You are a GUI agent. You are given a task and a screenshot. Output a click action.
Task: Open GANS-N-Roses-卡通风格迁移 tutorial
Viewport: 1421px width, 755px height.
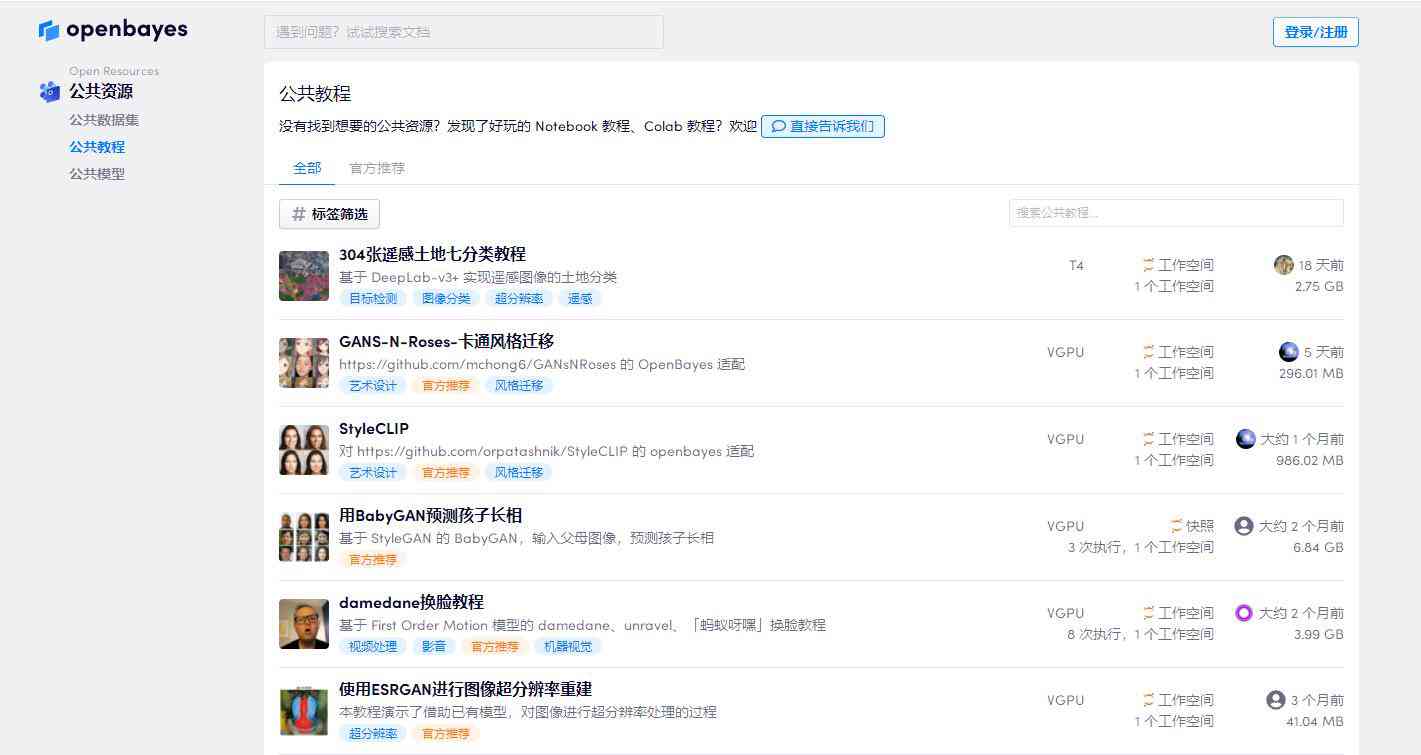pyautogui.click(x=446, y=341)
